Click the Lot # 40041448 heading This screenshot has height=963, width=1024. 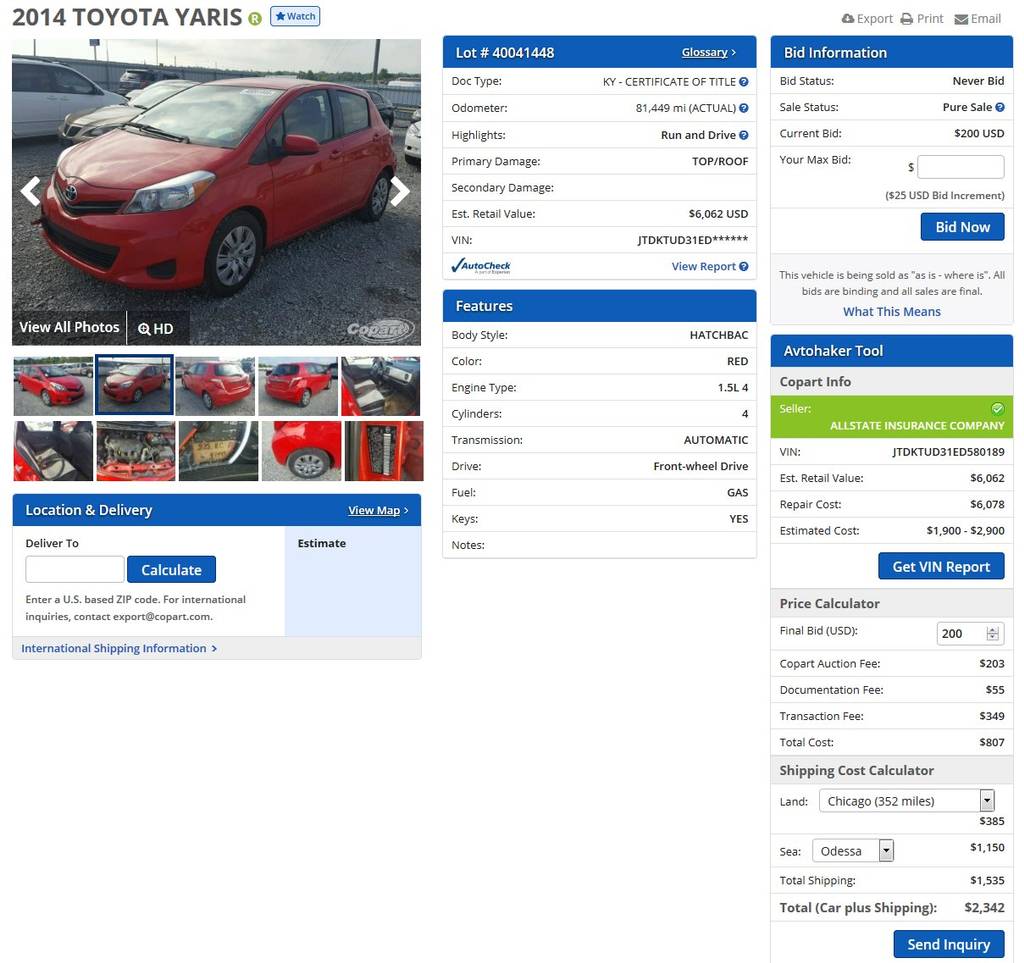505,53
